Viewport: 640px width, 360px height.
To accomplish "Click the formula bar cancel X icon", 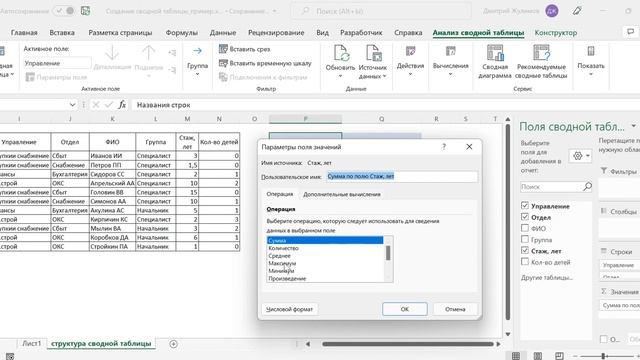I will pos(96,105).
